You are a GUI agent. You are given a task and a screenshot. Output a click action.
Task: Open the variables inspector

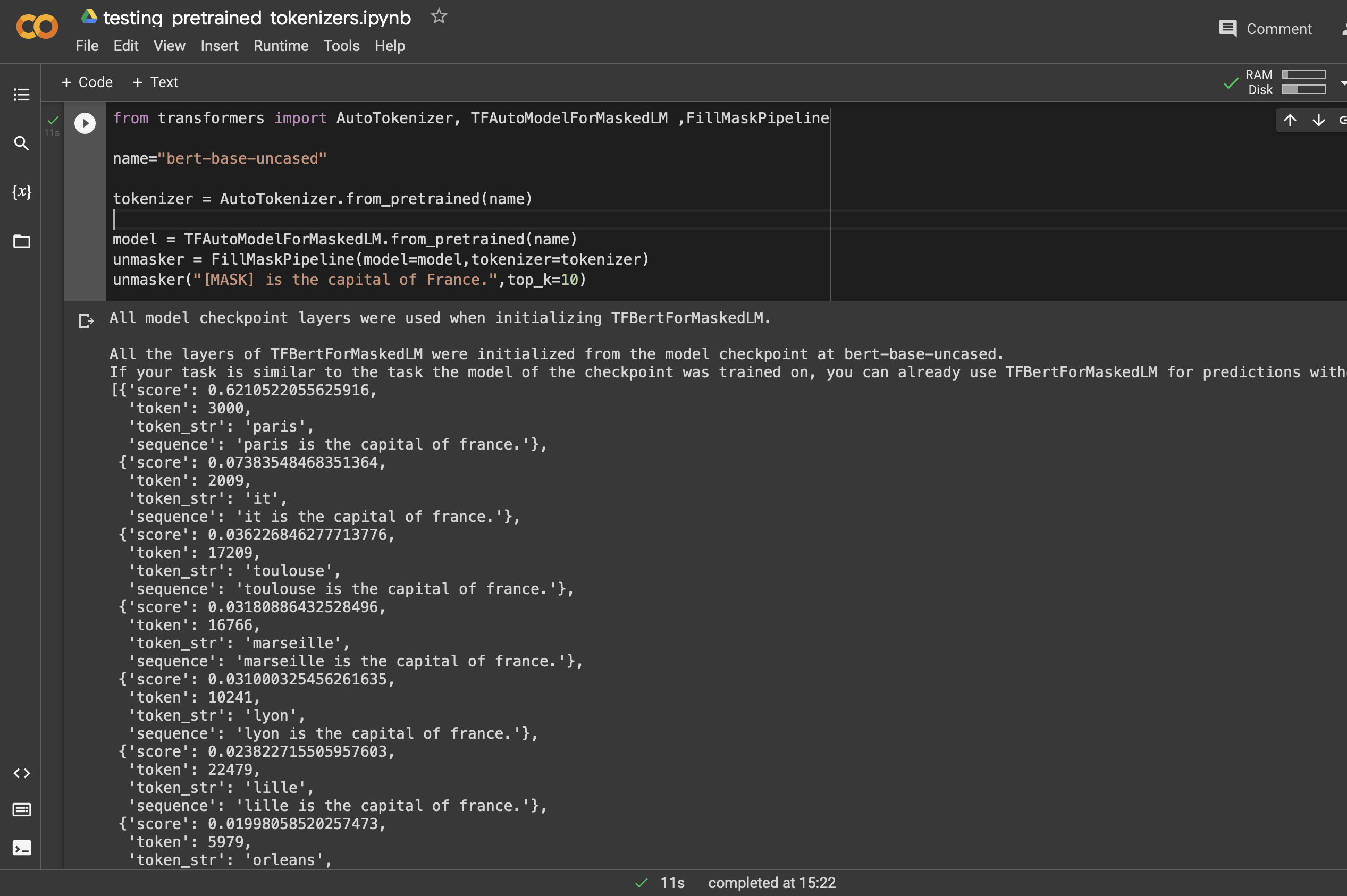point(21,192)
